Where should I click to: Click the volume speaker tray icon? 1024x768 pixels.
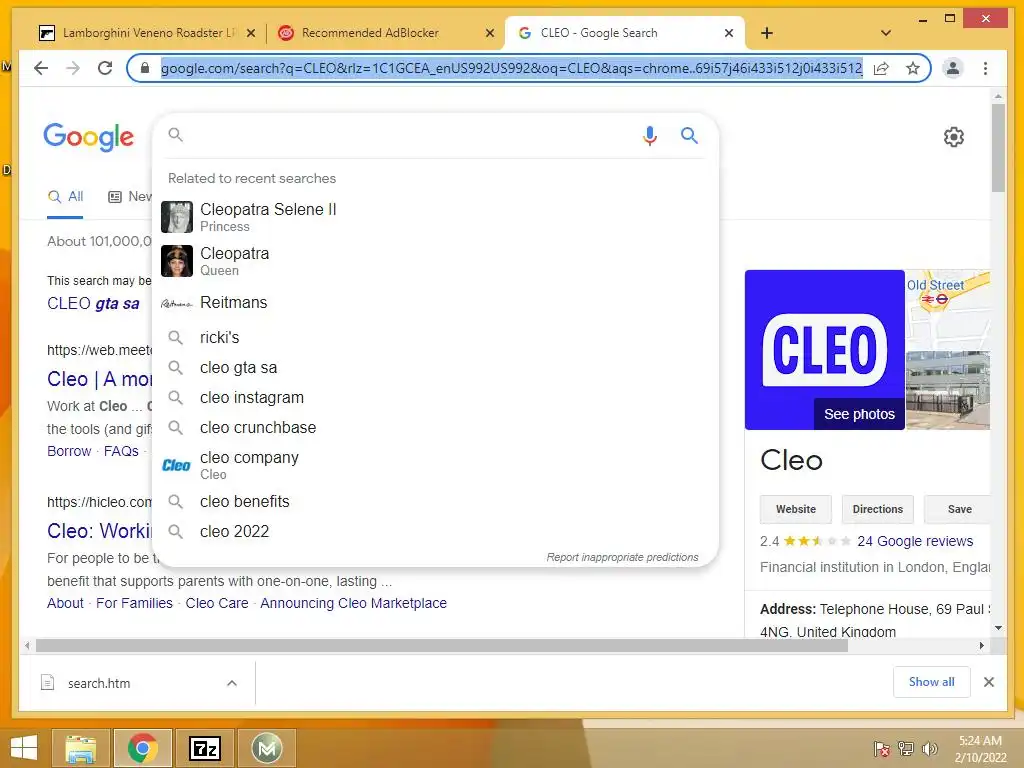point(929,749)
